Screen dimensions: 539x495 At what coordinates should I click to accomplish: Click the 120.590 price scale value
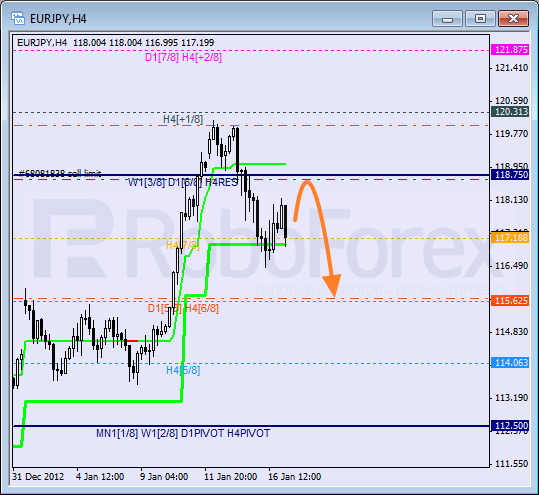[511, 101]
